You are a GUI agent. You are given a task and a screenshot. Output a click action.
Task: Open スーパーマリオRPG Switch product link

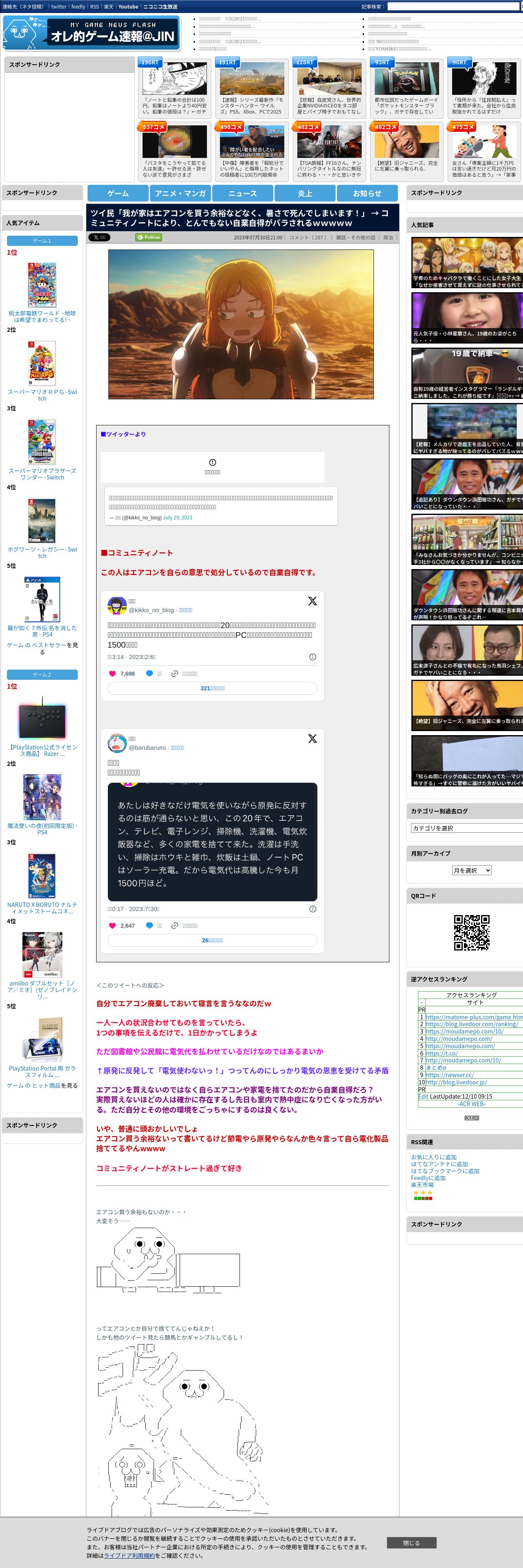click(42, 395)
